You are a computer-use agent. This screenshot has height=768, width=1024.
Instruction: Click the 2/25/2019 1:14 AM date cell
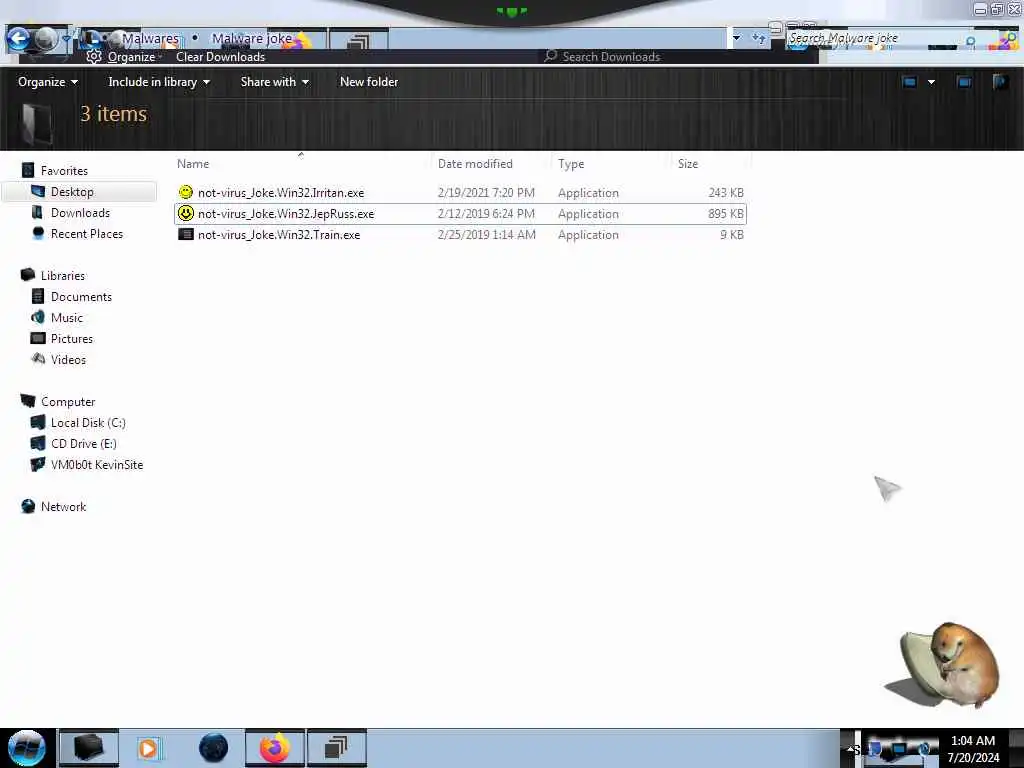point(487,234)
